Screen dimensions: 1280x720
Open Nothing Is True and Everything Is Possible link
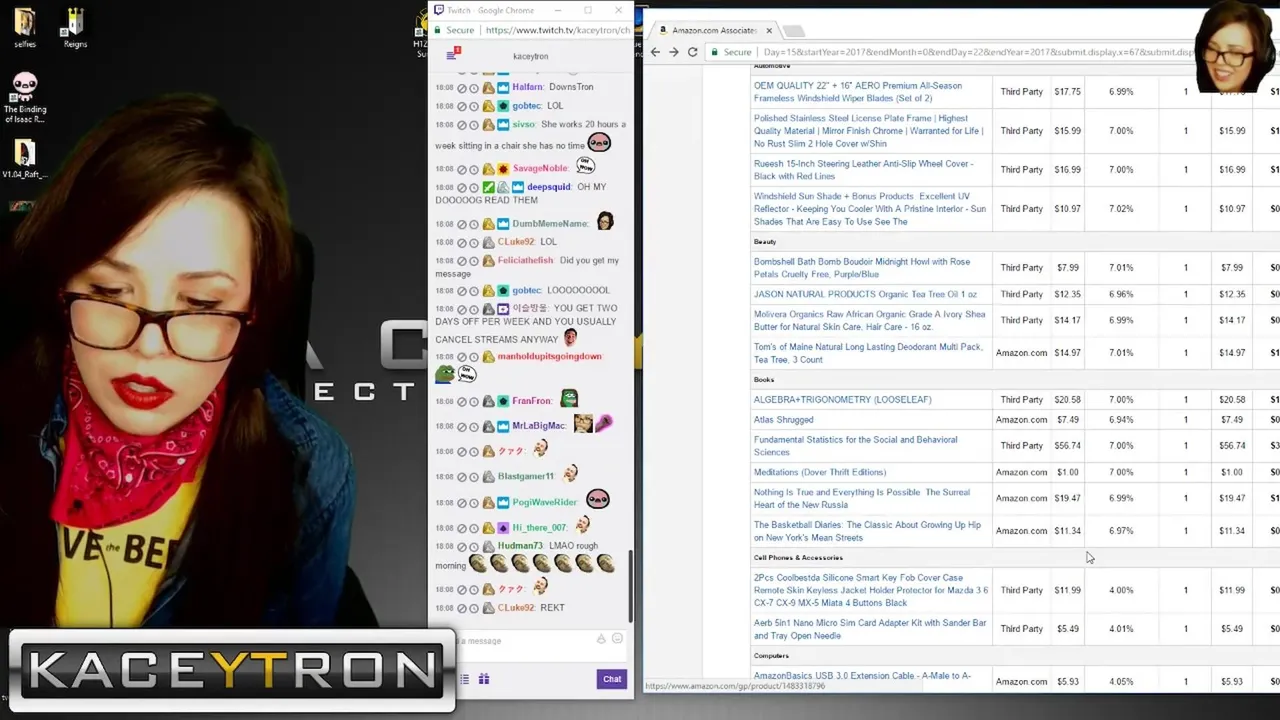[862, 498]
